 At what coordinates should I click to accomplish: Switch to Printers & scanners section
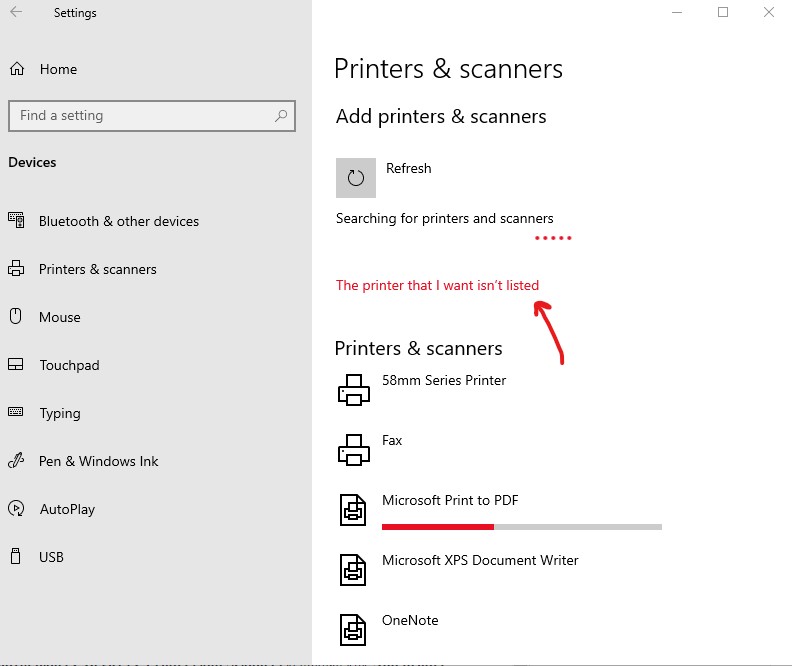(x=97, y=269)
